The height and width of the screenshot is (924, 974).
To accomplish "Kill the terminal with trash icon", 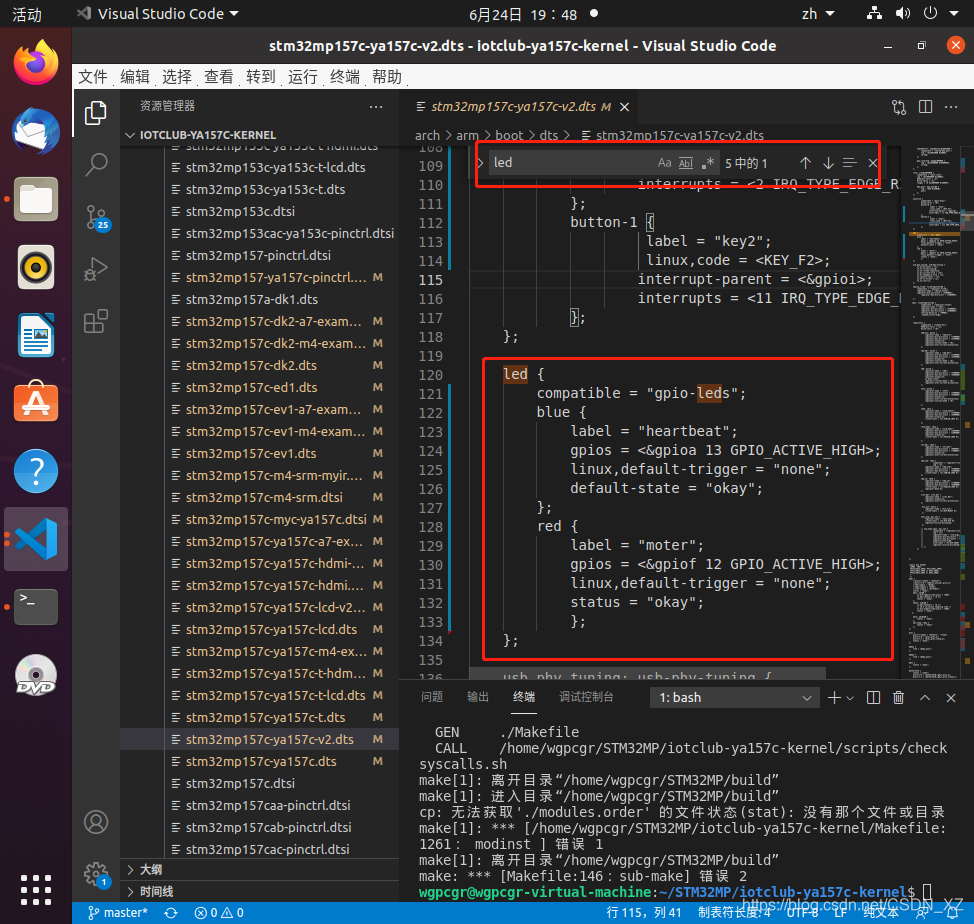I will click(898, 697).
